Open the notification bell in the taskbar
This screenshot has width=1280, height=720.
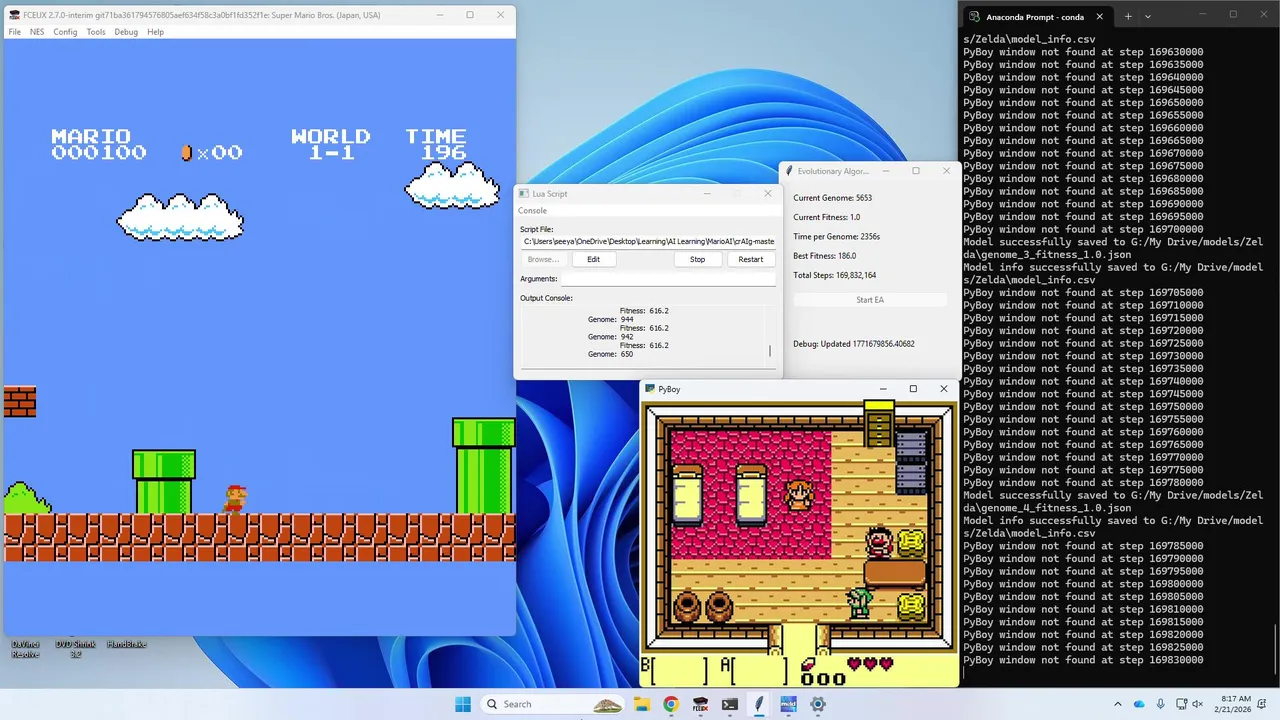click(x=1264, y=704)
